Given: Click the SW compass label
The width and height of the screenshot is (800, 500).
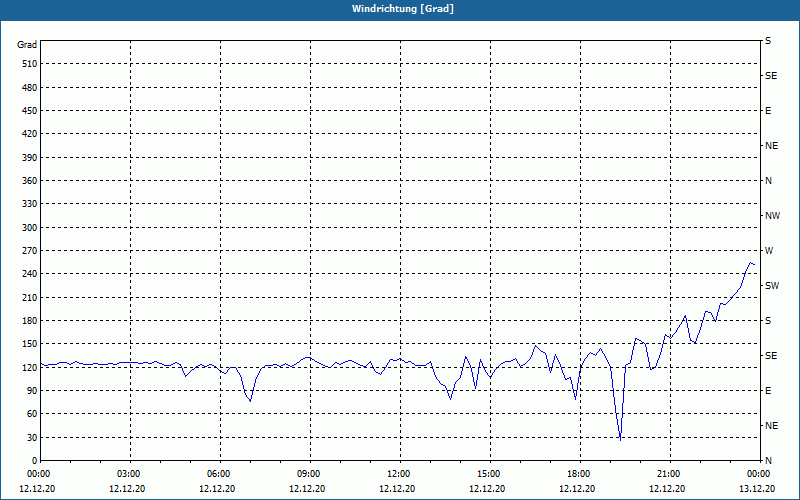Looking at the screenshot, I should (772, 286).
